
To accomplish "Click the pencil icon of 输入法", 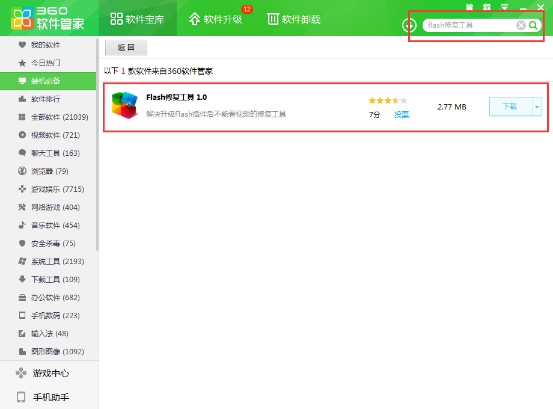I will (x=22, y=333).
